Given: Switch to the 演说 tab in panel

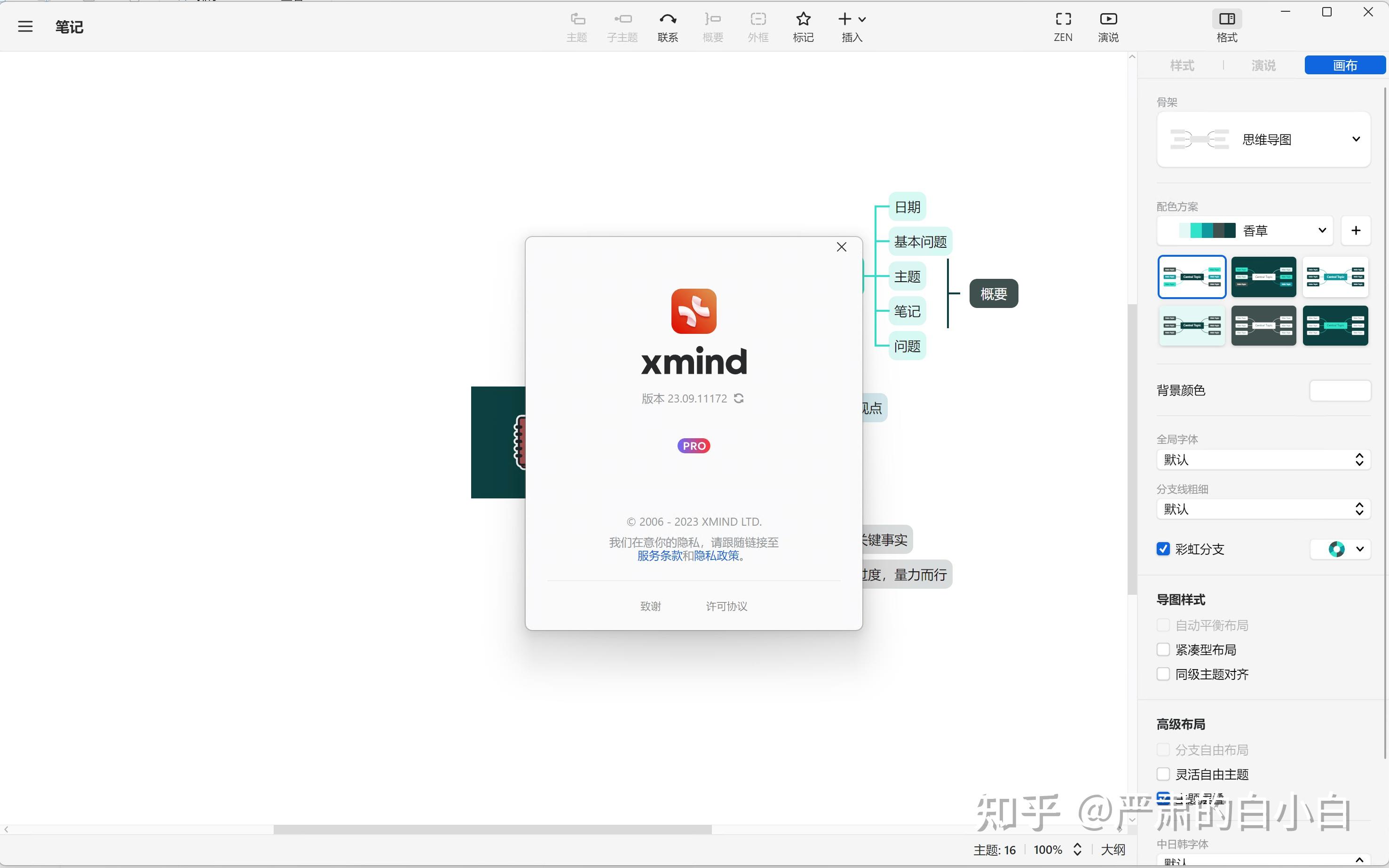Looking at the screenshot, I should (x=1264, y=65).
